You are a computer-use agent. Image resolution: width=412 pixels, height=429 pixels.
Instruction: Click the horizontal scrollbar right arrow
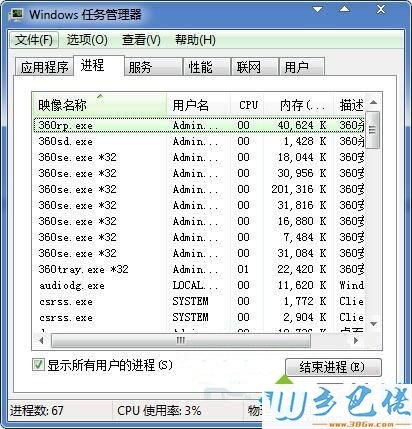[356, 340]
